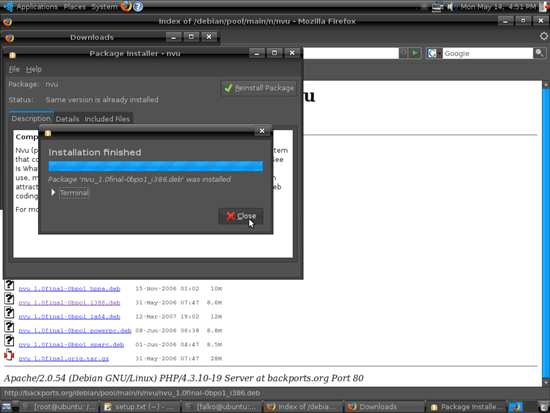Click the Firefox icon at taskbar right

point(516,407)
